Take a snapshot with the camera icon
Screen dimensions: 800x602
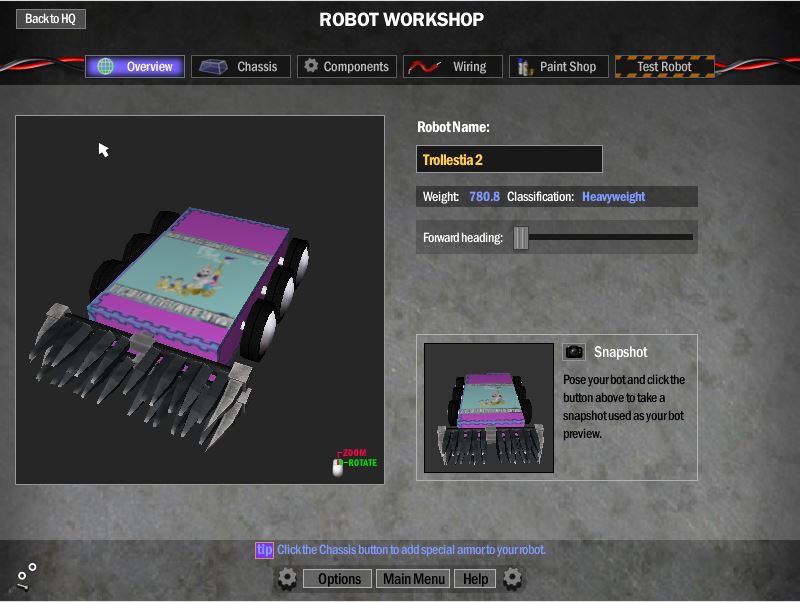point(574,352)
